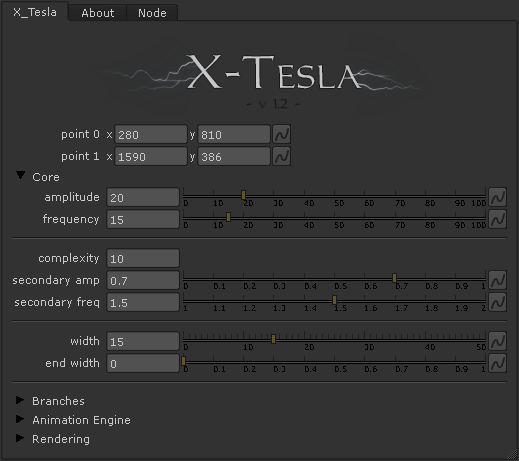This screenshot has height=461, width=519.
Task: Click the complexity value field
Action: pos(143,258)
